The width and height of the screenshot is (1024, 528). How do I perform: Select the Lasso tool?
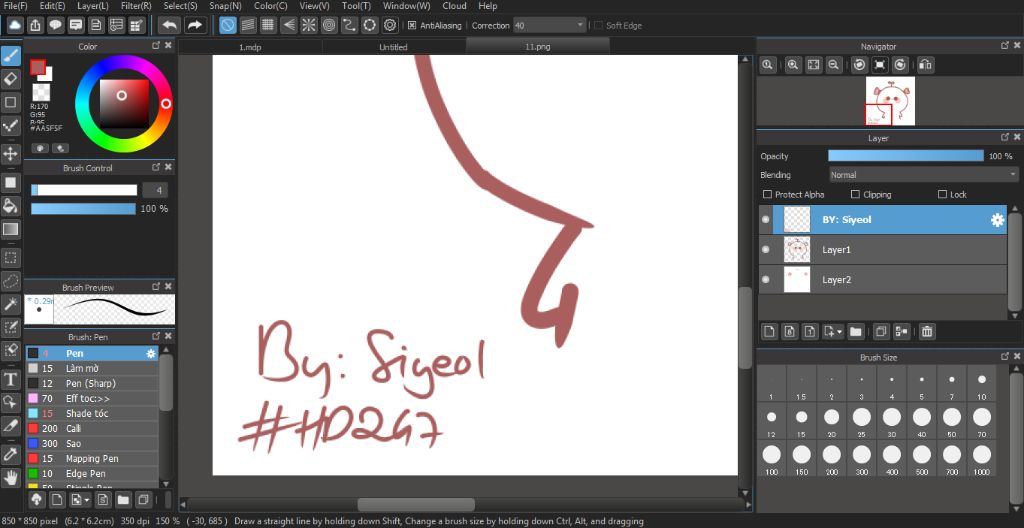coord(10,281)
